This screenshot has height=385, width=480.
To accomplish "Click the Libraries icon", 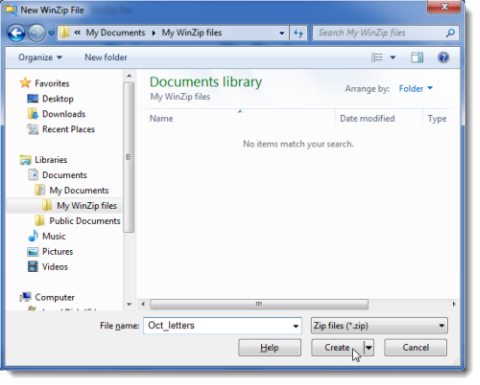I will [25, 160].
